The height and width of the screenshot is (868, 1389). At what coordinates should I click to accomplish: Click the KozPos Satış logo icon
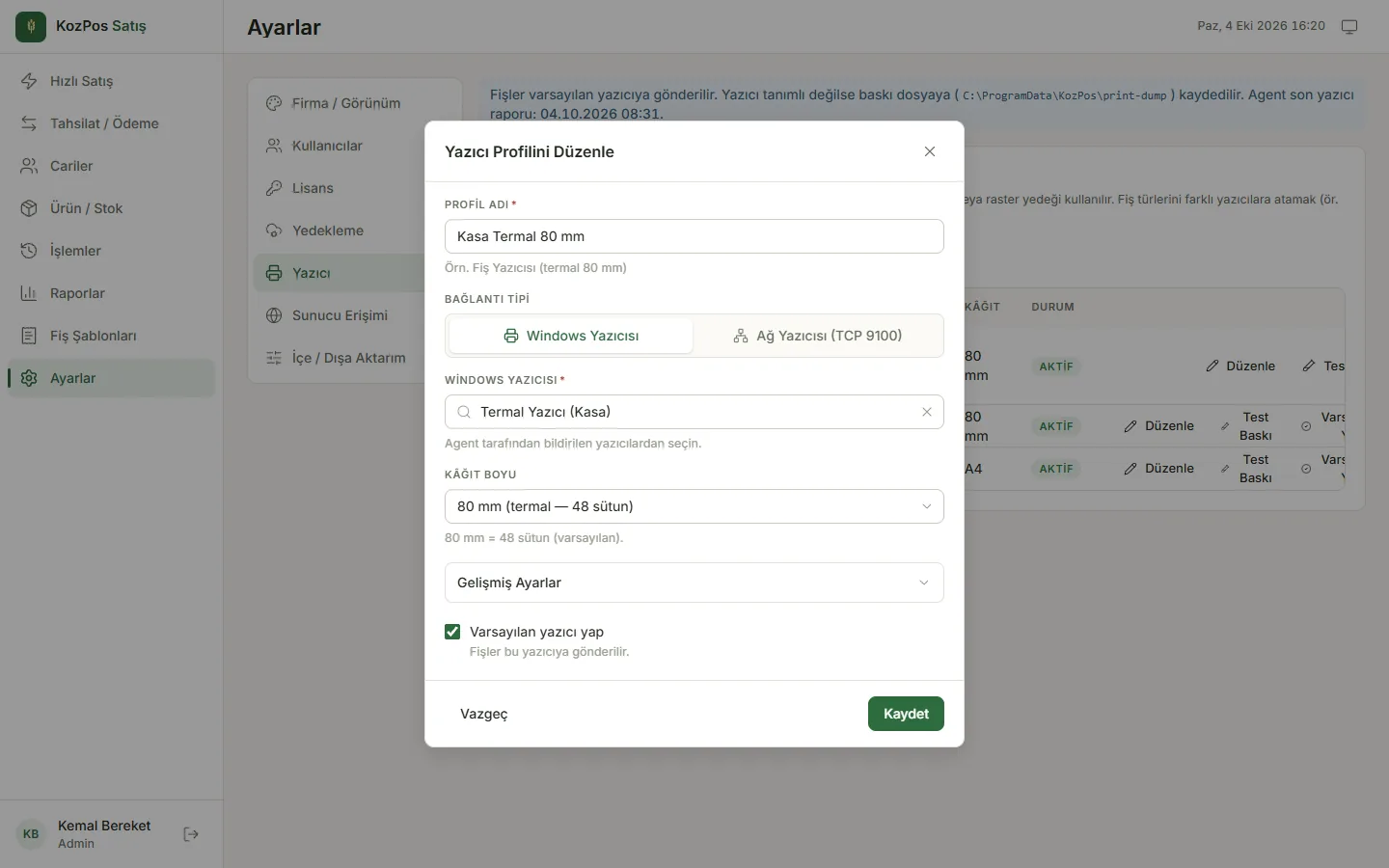(31, 27)
